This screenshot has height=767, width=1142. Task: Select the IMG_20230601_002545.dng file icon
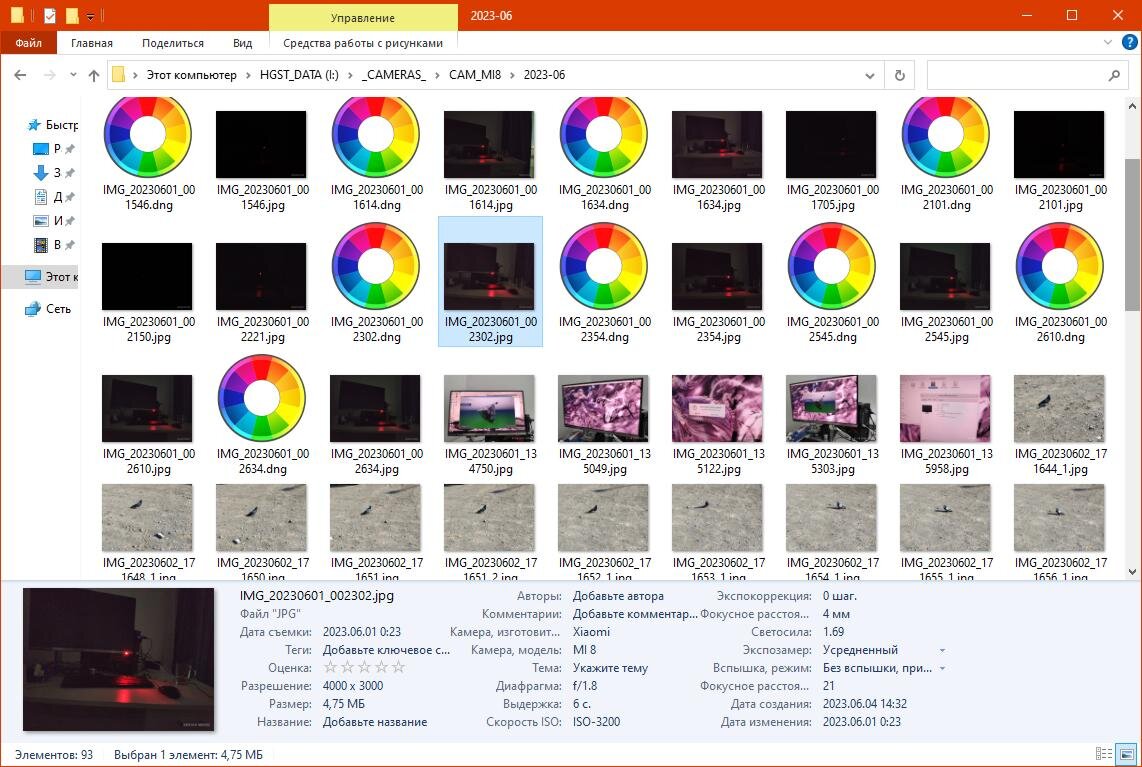tap(832, 266)
